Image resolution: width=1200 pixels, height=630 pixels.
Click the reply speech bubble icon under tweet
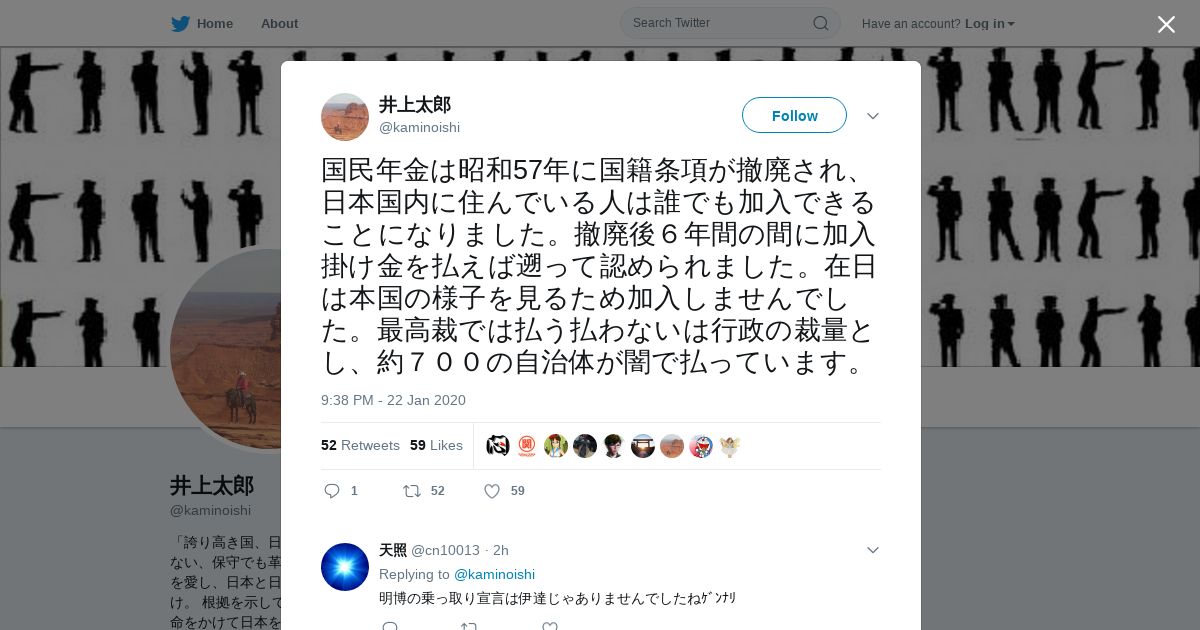332,491
